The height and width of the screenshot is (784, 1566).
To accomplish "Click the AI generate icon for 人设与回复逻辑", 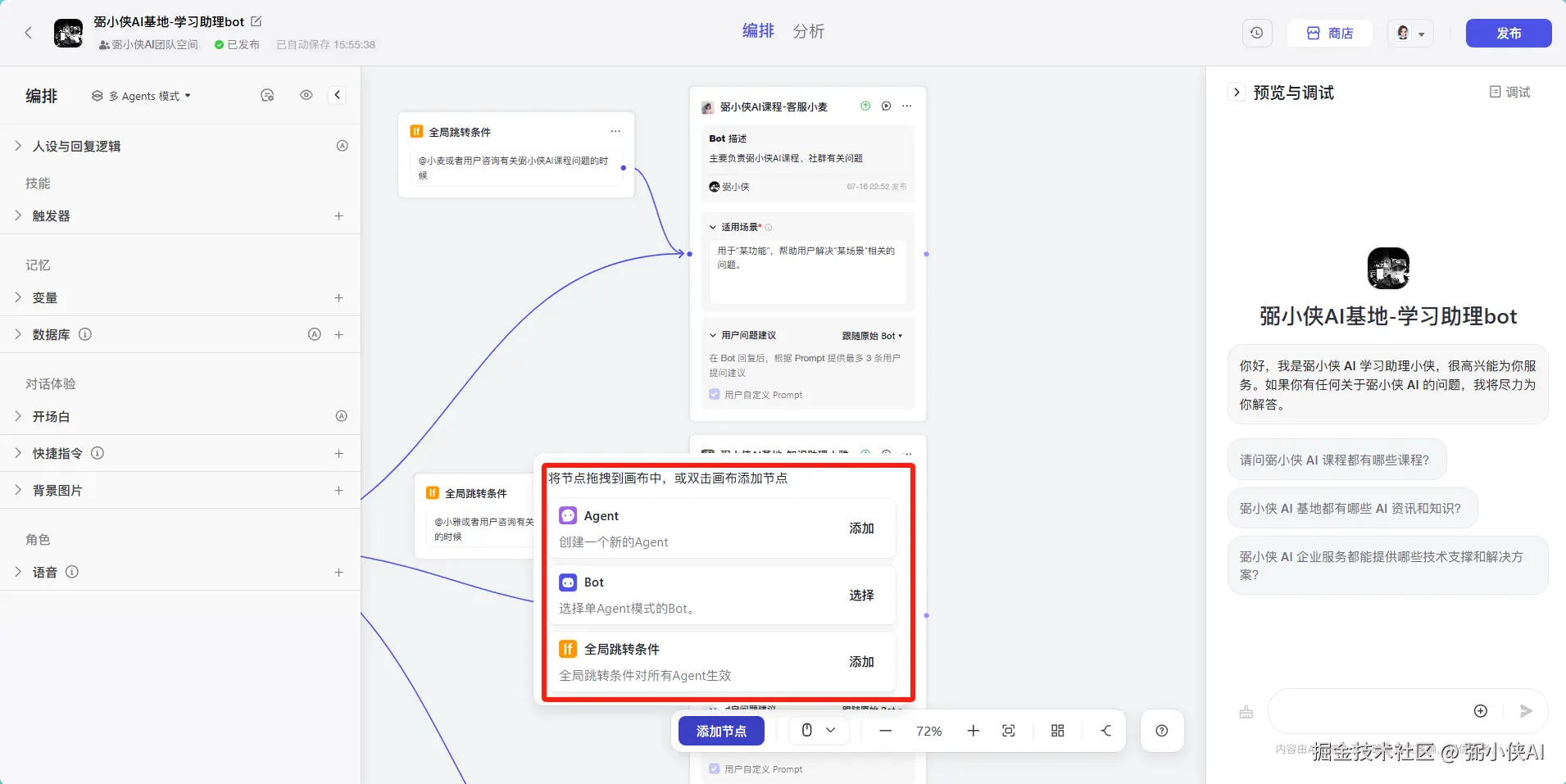I will pyautogui.click(x=342, y=146).
